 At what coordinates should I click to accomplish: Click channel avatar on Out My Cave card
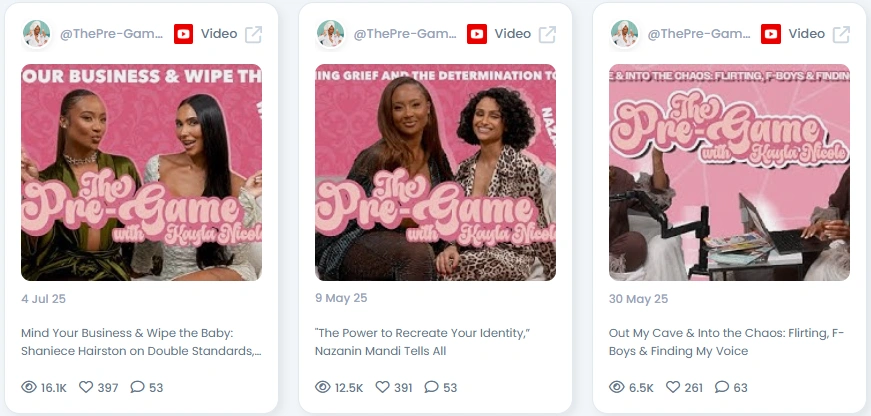click(624, 34)
